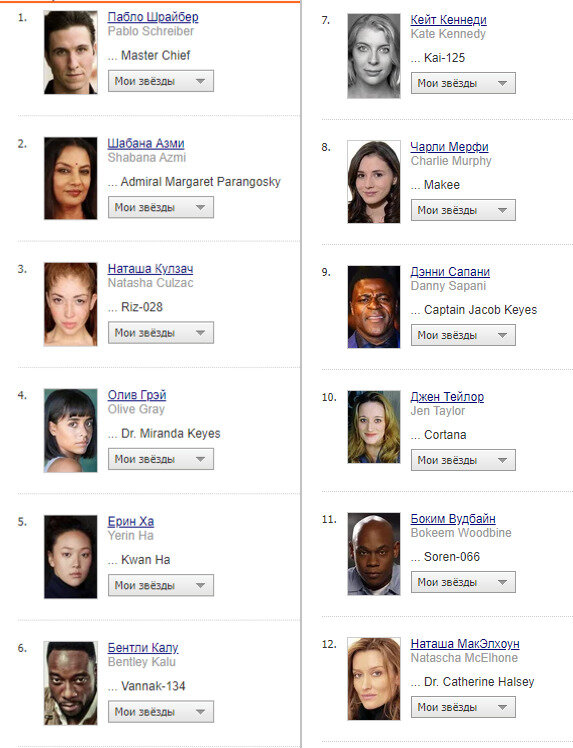Click the Шабана Азми name link
Image resolution: width=573 pixels, height=748 pixels.
pos(146,143)
